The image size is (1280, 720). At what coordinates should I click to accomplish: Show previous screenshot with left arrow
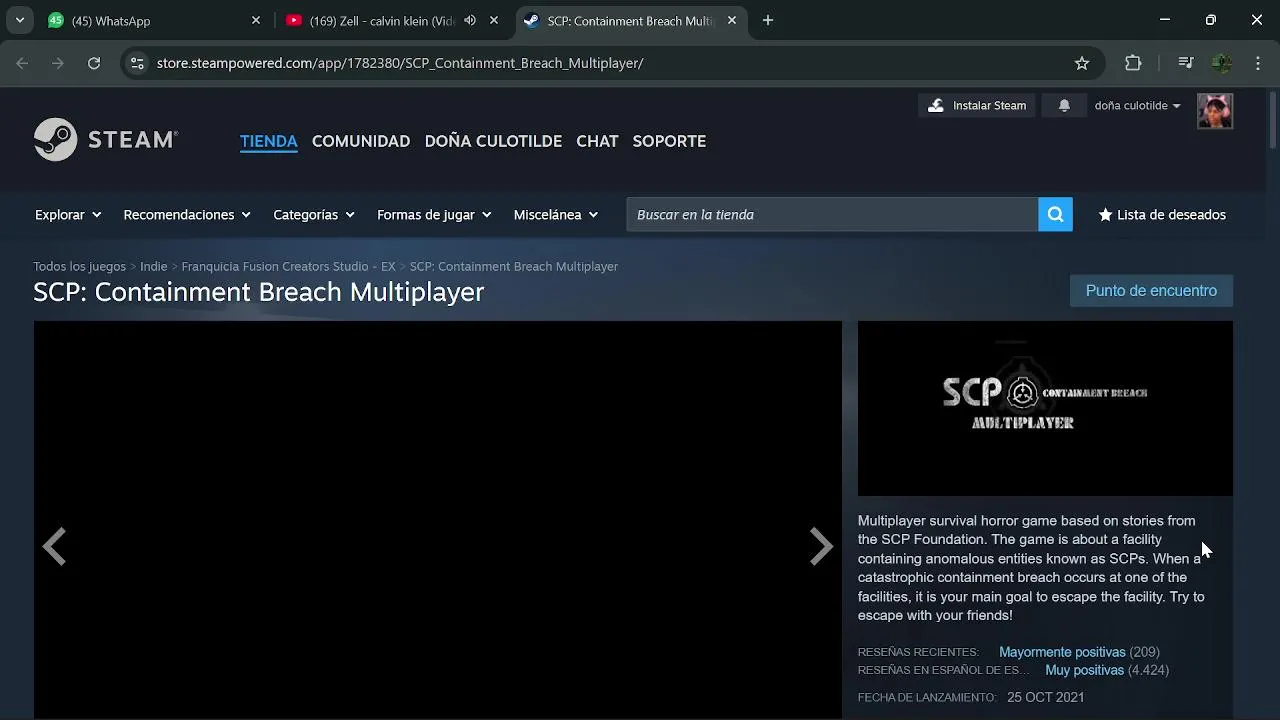tap(54, 546)
